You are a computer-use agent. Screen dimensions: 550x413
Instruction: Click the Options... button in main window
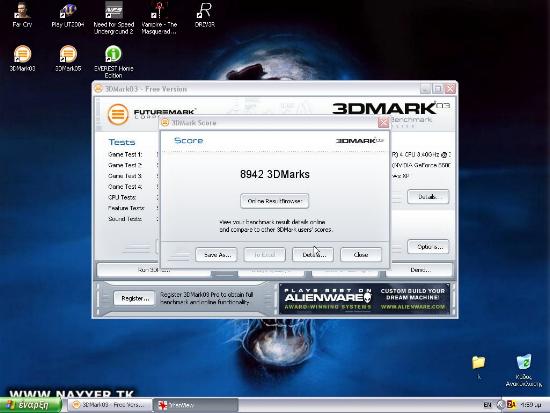(x=428, y=247)
